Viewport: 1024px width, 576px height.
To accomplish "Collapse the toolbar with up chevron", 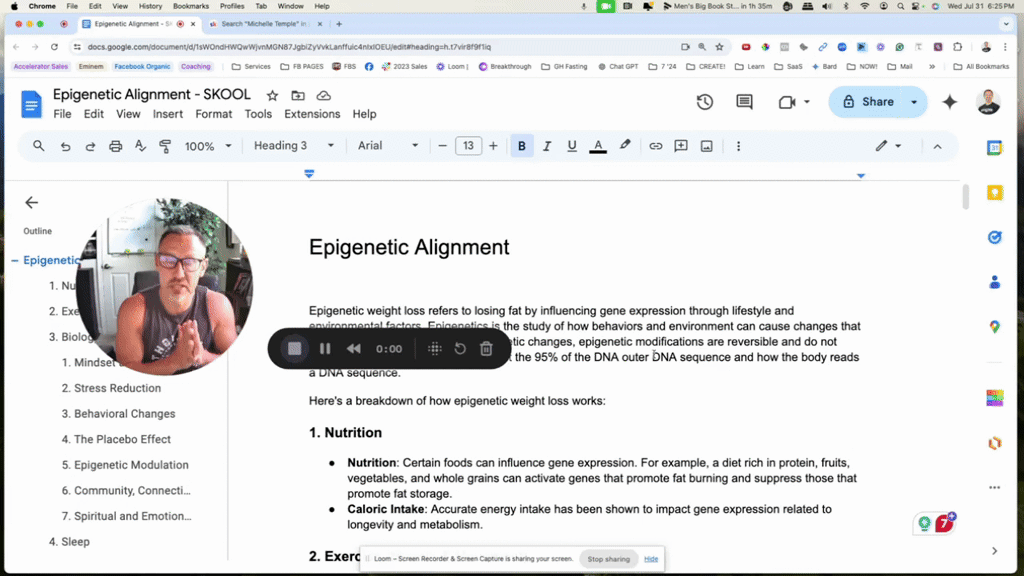I will [937, 146].
